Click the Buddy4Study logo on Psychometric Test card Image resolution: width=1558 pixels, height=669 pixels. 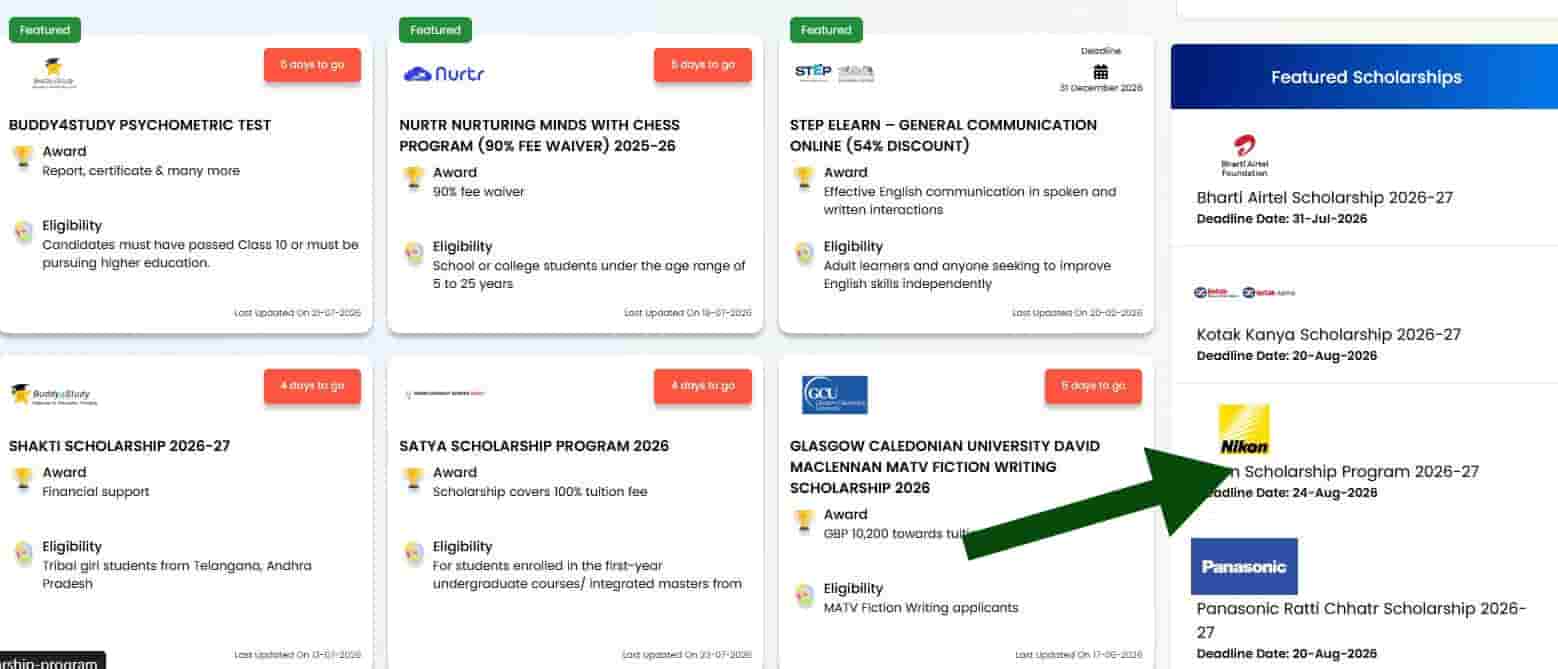pos(54,73)
